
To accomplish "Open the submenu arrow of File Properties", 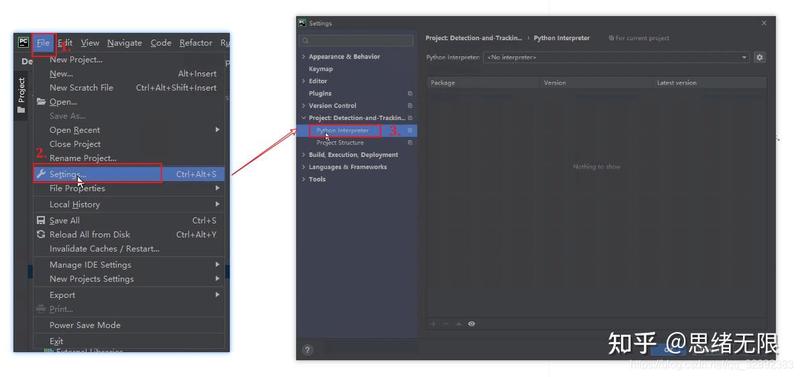I will pyautogui.click(x=217, y=188).
